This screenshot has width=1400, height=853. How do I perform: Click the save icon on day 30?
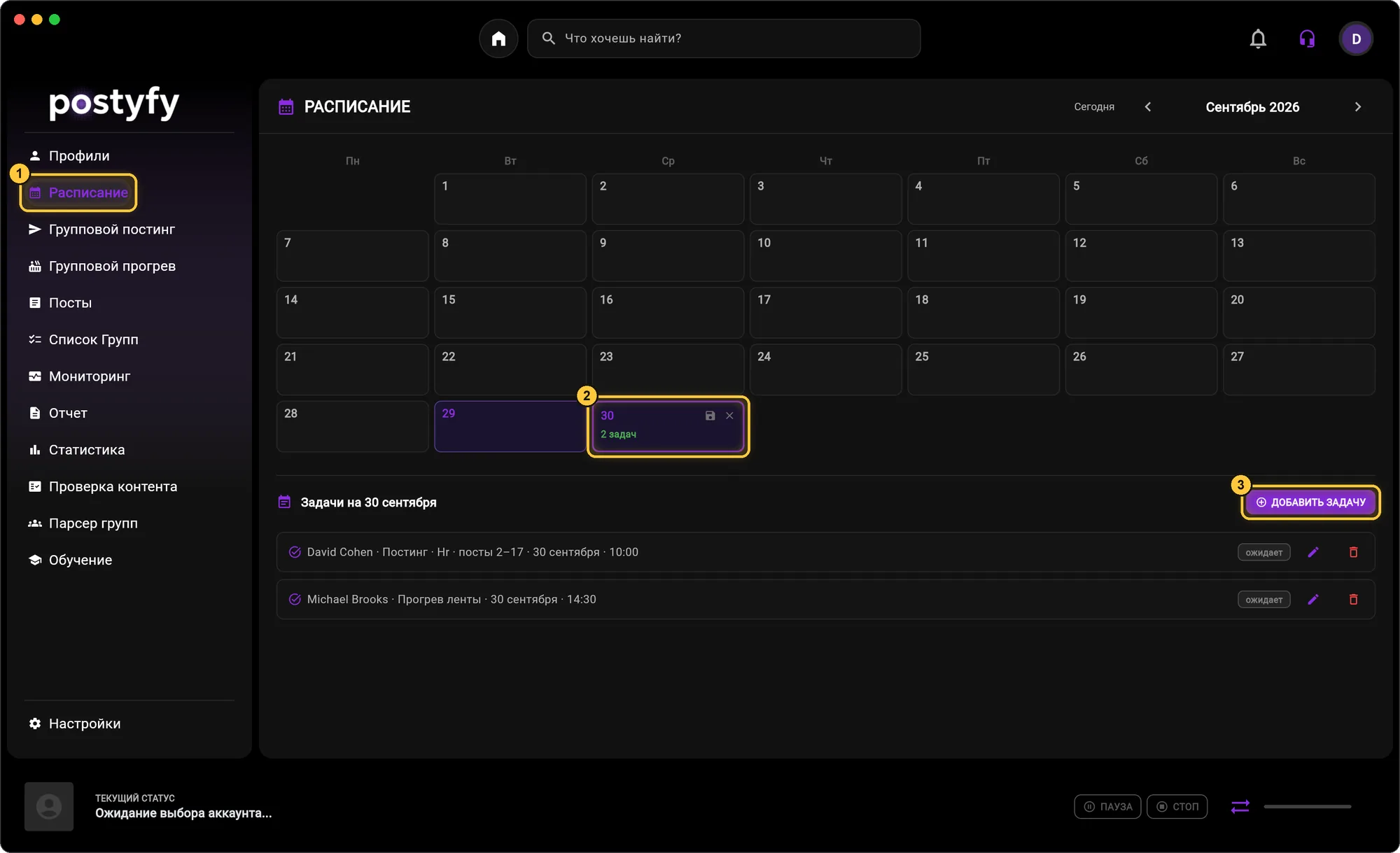pyautogui.click(x=710, y=416)
